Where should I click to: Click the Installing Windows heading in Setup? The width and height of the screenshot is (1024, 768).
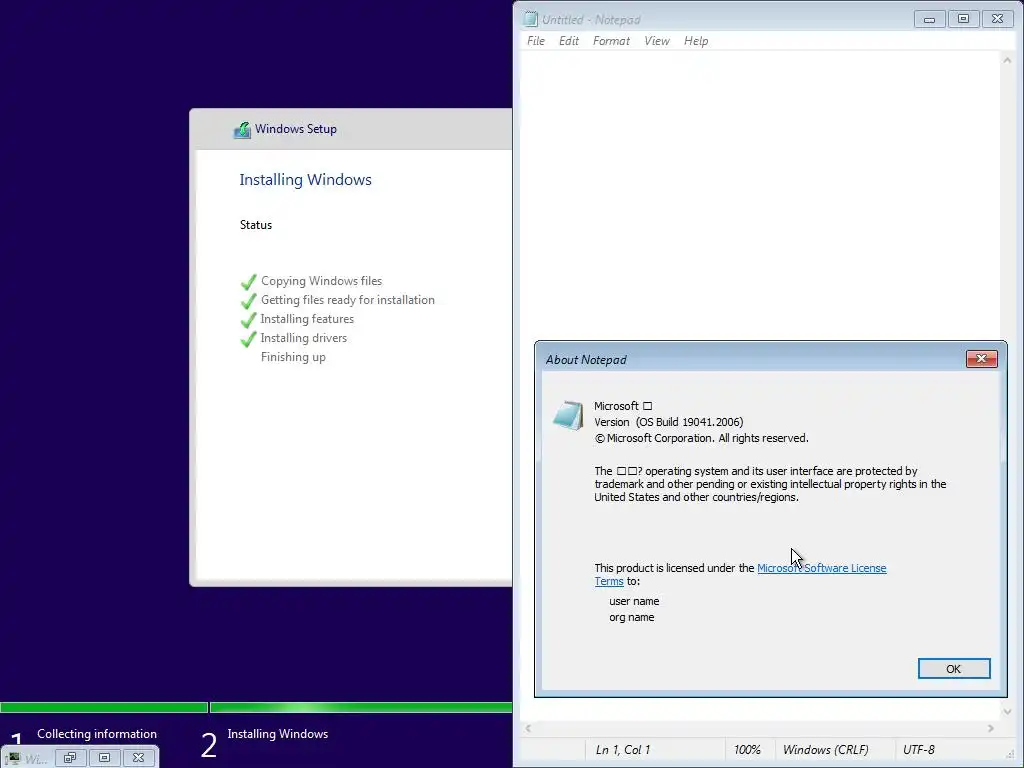[306, 180]
